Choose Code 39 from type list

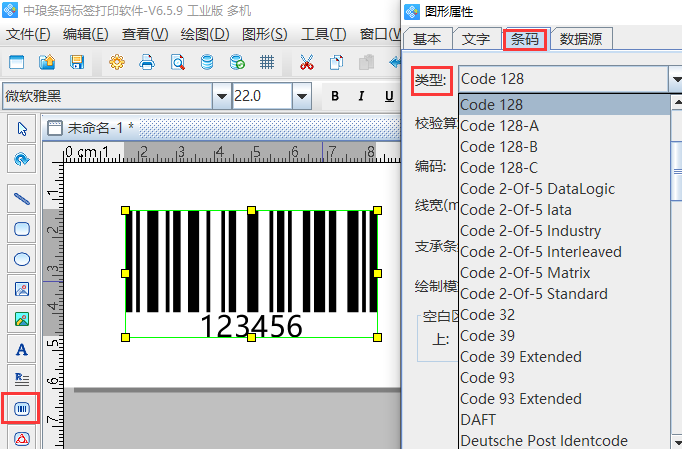pyautogui.click(x=488, y=335)
